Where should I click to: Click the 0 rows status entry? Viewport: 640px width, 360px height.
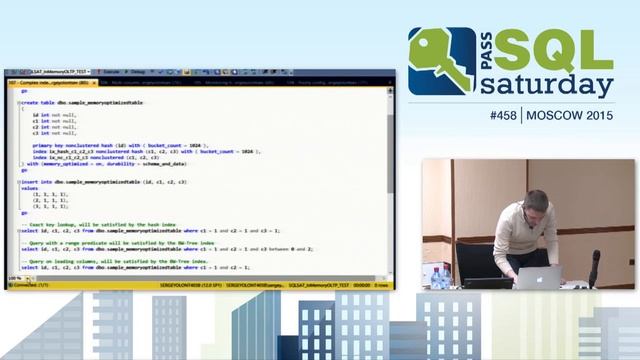(381, 285)
